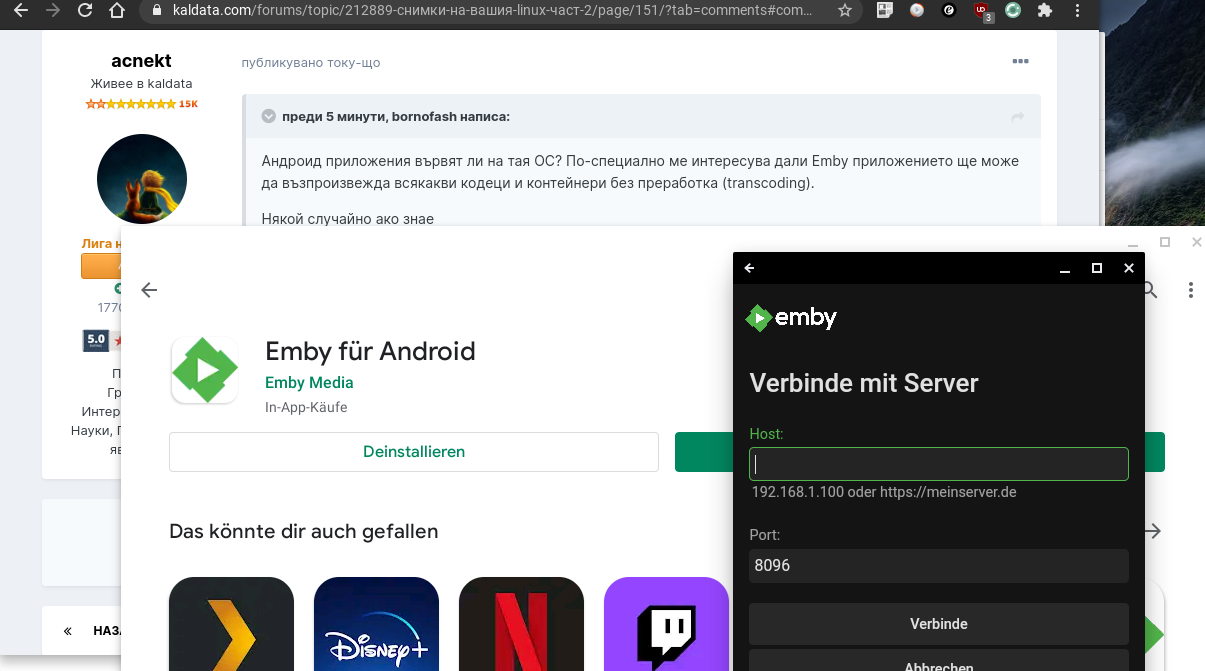Click 'In-App-Käufe' label

[306, 408]
